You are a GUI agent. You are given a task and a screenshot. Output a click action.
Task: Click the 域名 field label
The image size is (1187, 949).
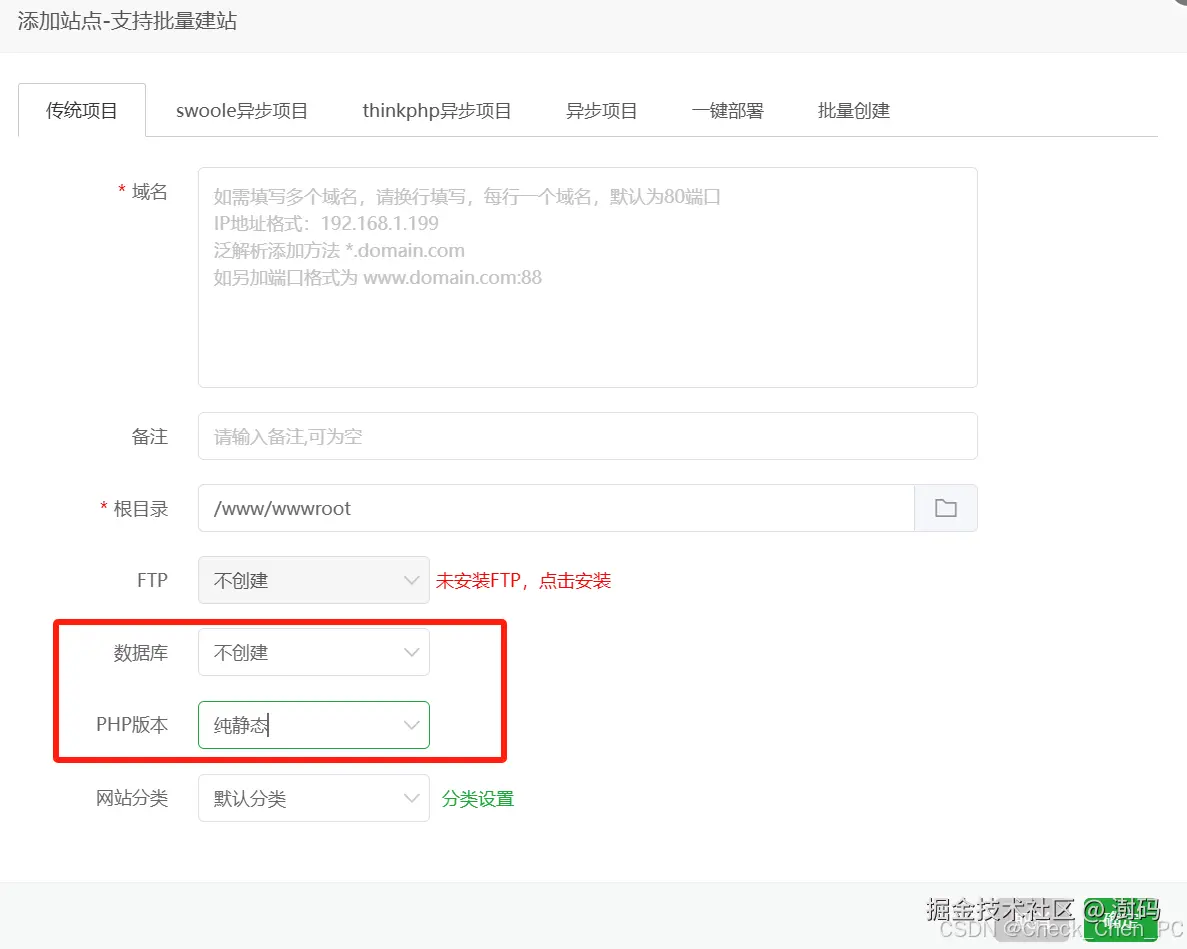point(149,191)
